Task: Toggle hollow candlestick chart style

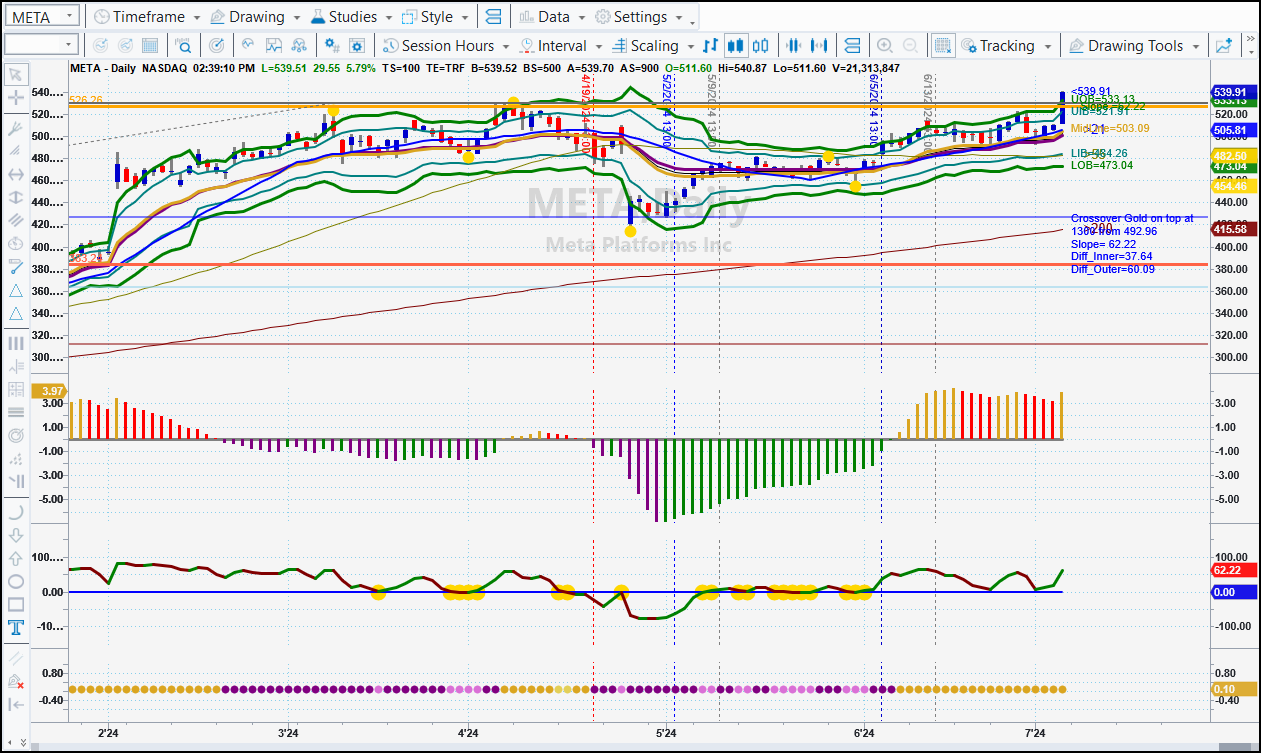Action: coord(761,45)
